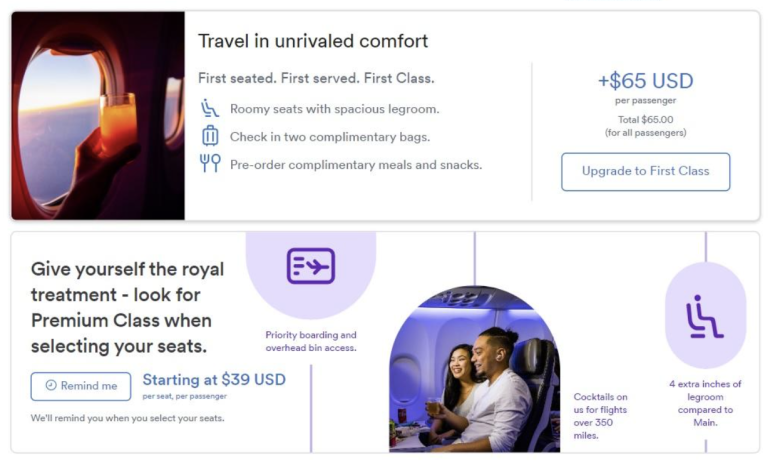Click the priority boarding ticket icon

tap(311, 266)
